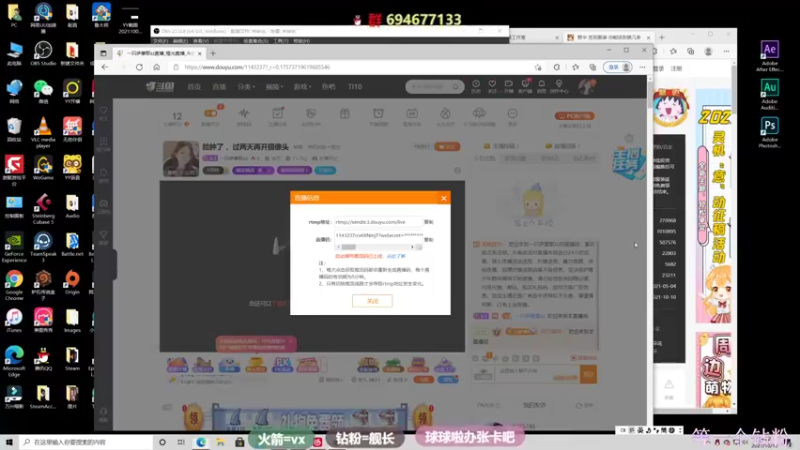Open the Adobe After Effects desktop shortcut
Image resolution: width=800 pixels, height=450 pixels.
pyautogui.click(x=769, y=56)
